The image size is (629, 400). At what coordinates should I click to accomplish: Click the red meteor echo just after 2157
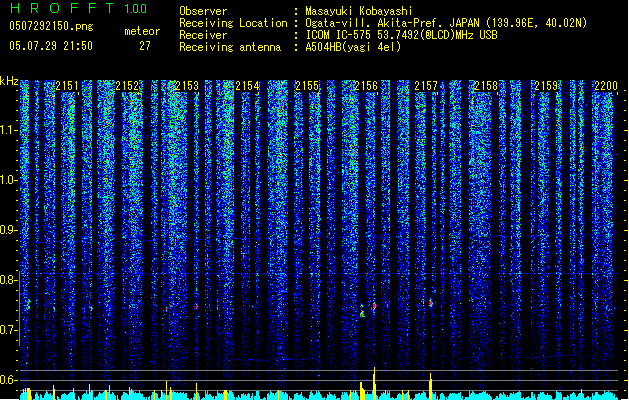pyautogui.click(x=431, y=304)
